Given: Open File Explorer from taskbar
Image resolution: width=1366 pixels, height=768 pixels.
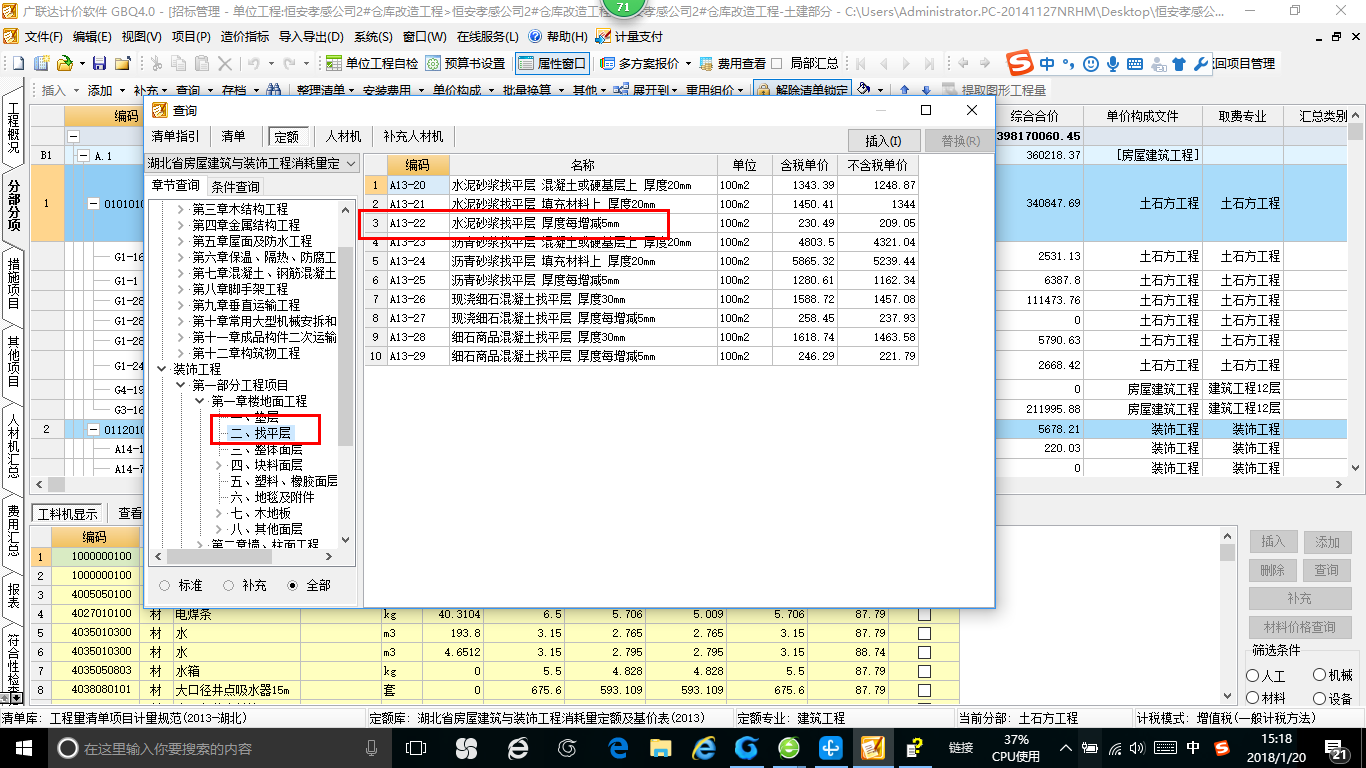Looking at the screenshot, I should coord(661,747).
